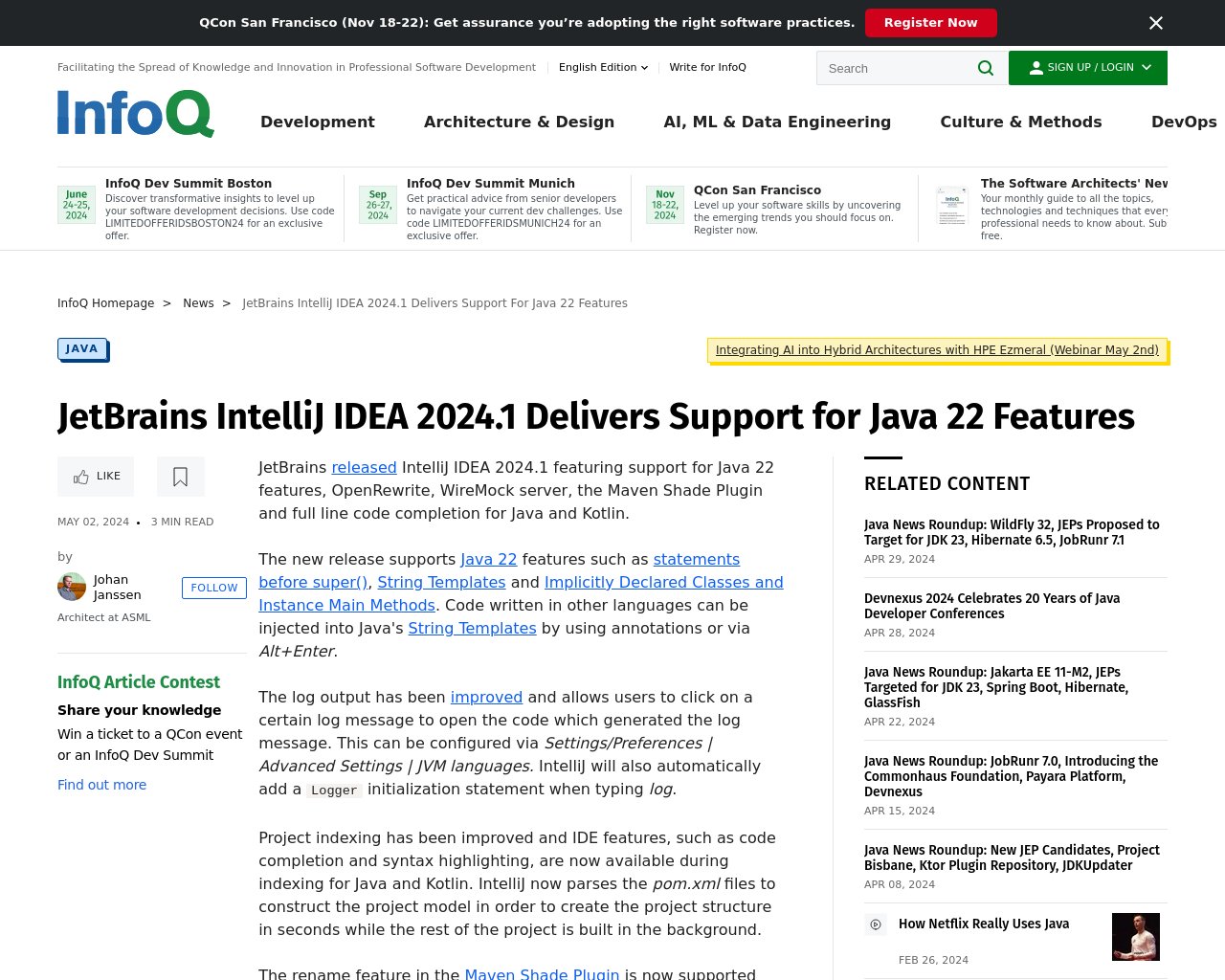
Task: Bookmark the article with the bookmark icon
Action: click(180, 477)
